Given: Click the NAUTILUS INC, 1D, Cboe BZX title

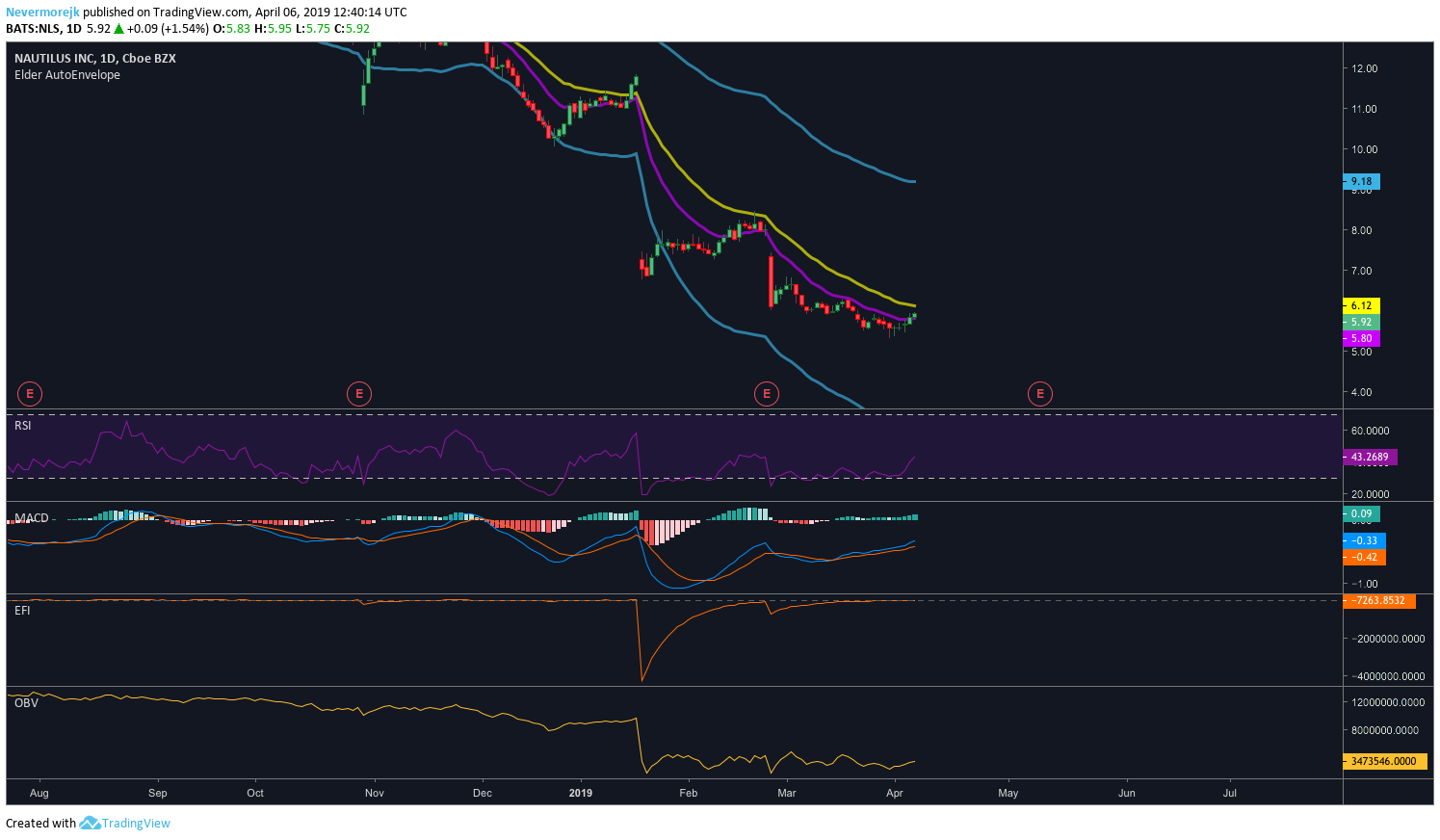Looking at the screenshot, I should 95,58.
